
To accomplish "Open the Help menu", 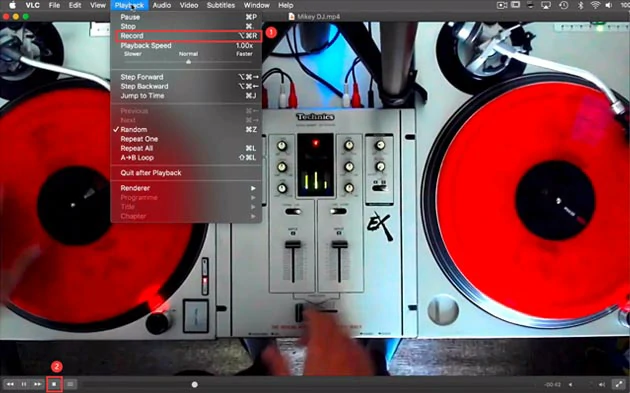I will click(x=286, y=5).
